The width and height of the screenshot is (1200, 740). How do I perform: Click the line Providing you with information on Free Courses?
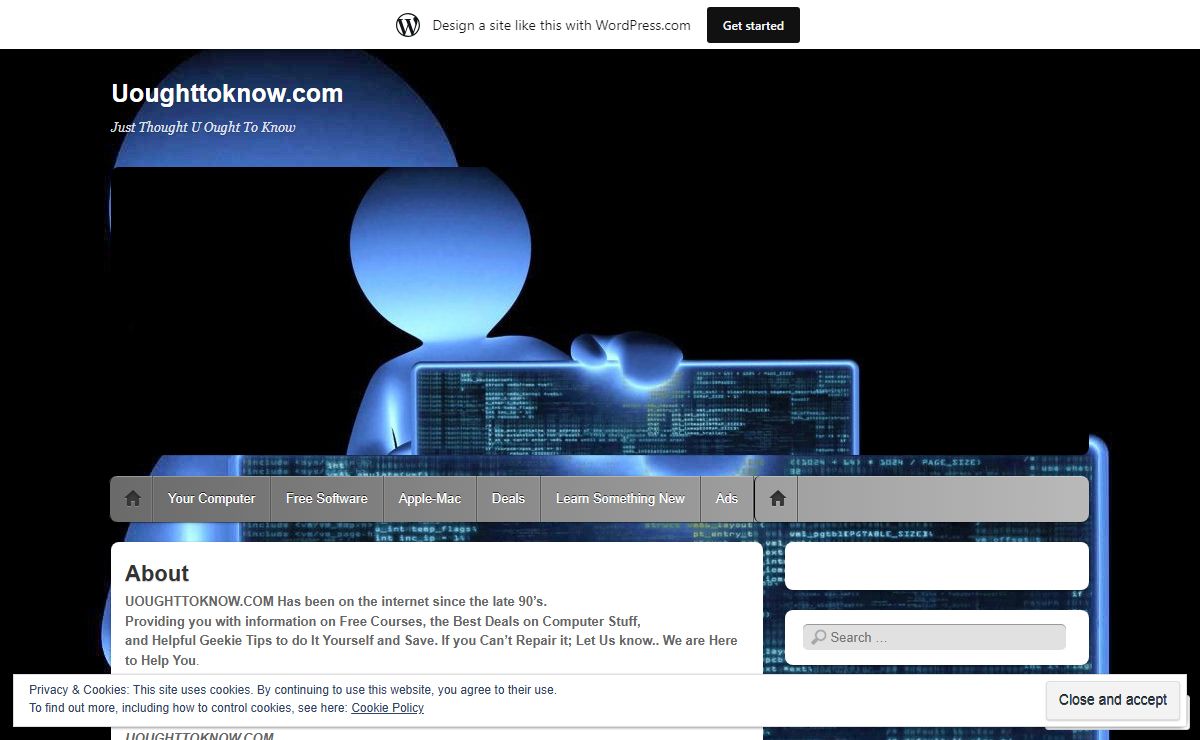click(382, 621)
